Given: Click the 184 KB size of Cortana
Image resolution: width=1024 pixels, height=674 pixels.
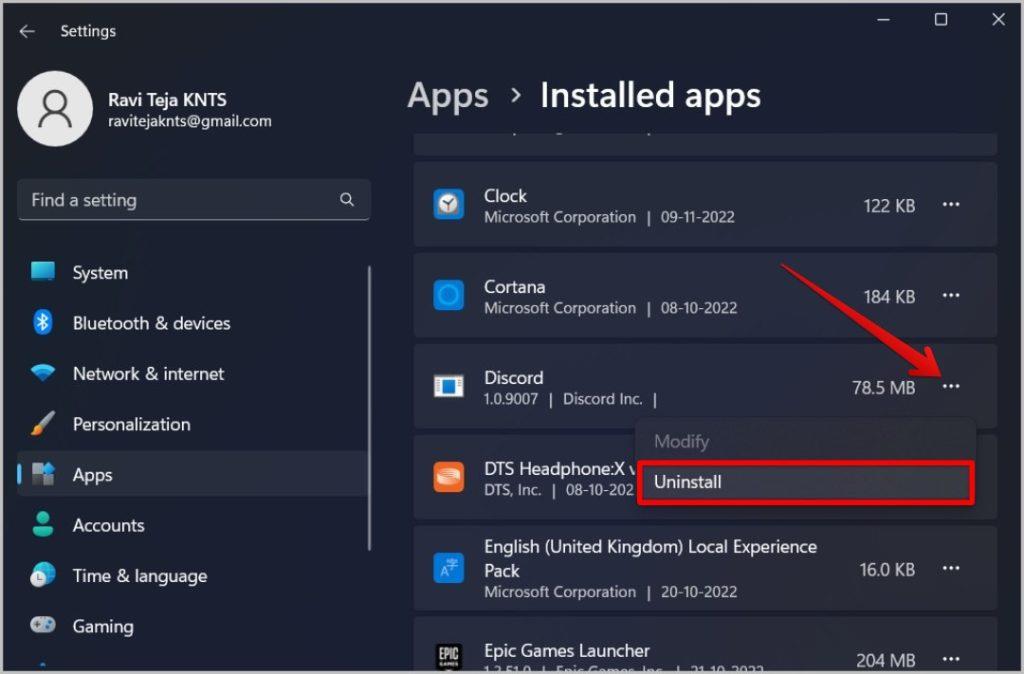Looking at the screenshot, I should pyautogui.click(x=889, y=297).
